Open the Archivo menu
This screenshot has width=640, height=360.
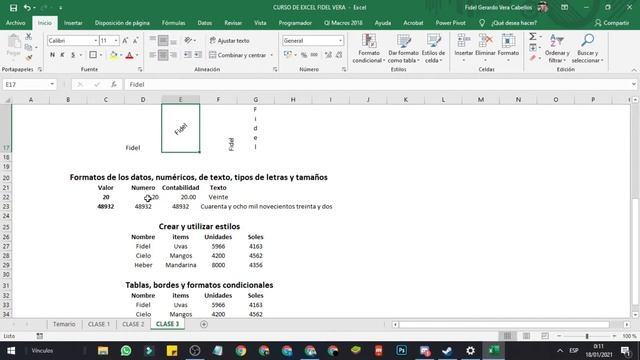pos(16,23)
